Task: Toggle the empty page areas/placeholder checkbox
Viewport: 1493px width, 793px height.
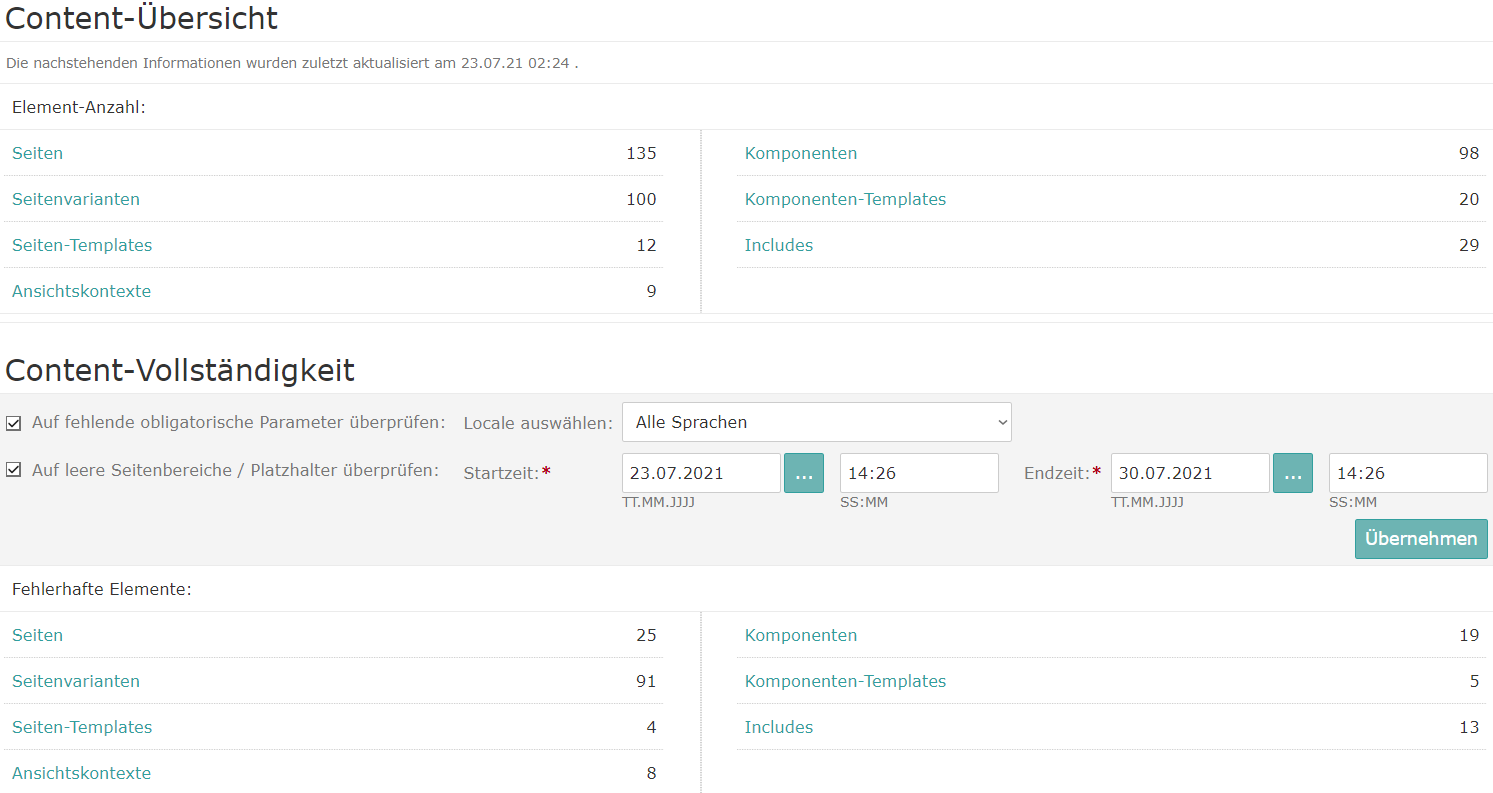Action: coord(14,470)
